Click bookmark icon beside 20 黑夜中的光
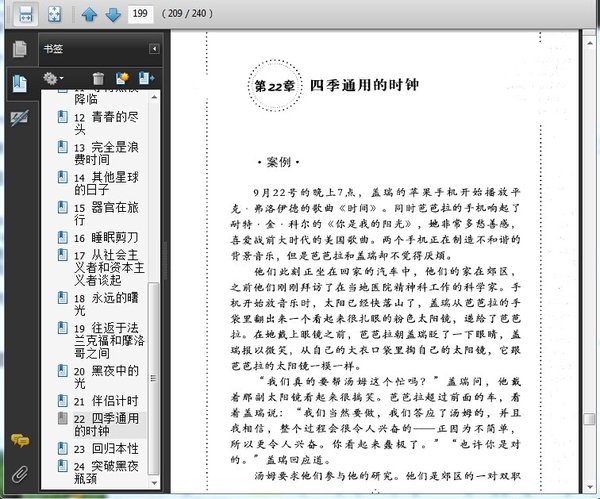The height and width of the screenshot is (499, 600). (x=63, y=370)
